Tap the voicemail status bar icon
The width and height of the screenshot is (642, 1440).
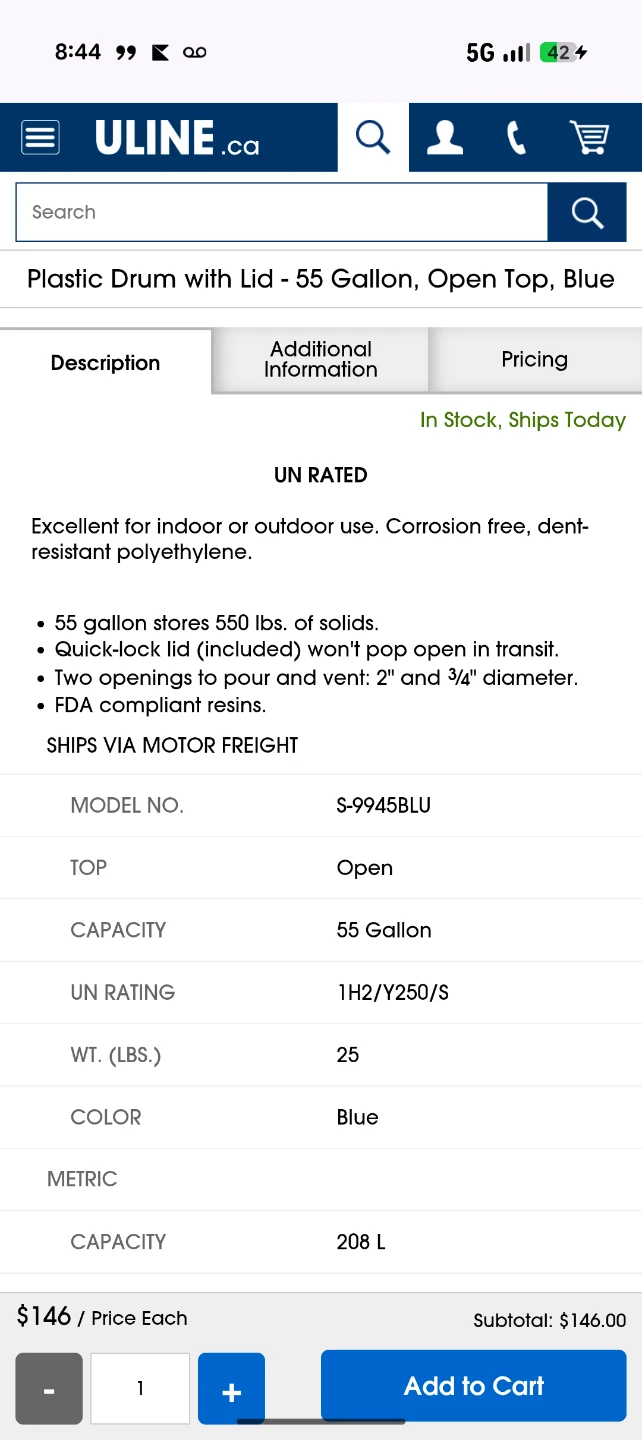(195, 53)
